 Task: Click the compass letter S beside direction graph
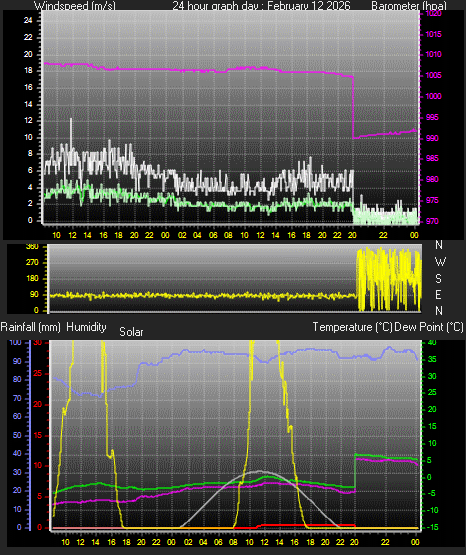(x=438, y=279)
